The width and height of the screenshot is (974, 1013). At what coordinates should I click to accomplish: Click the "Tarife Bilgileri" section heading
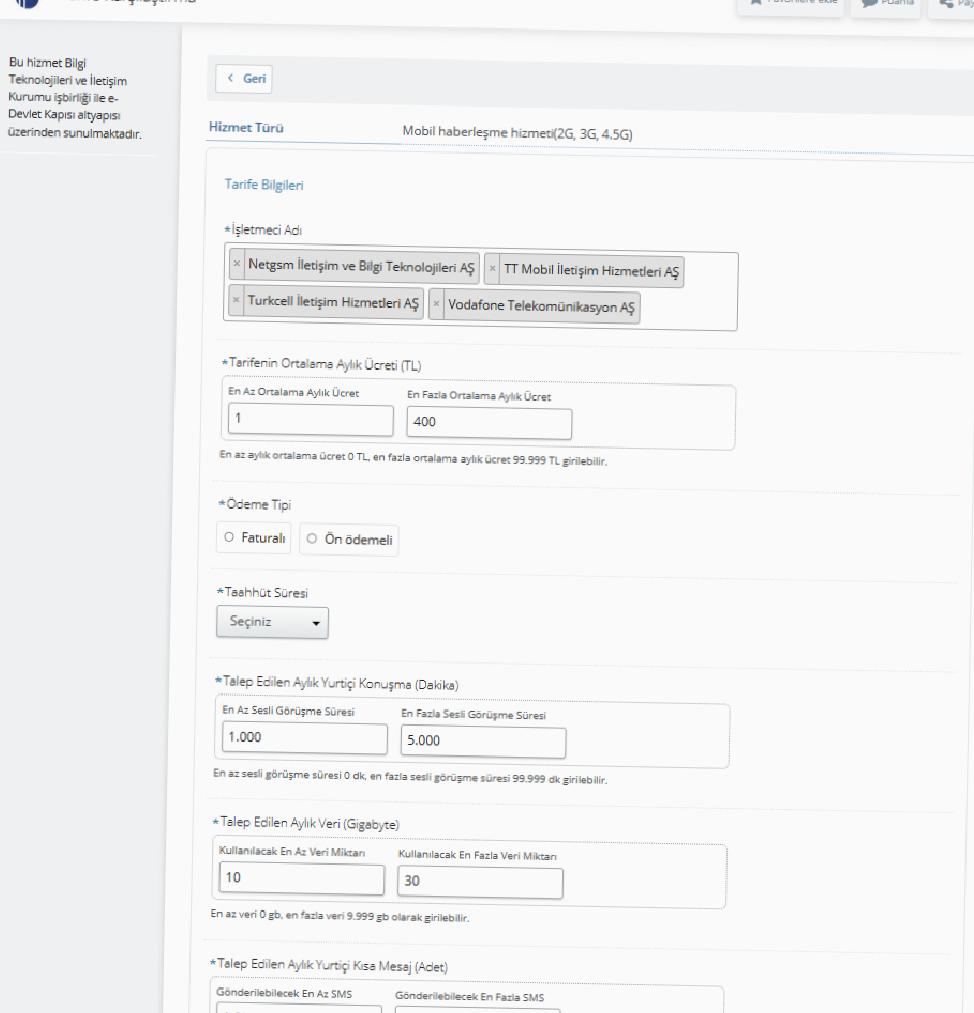pos(264,184)
